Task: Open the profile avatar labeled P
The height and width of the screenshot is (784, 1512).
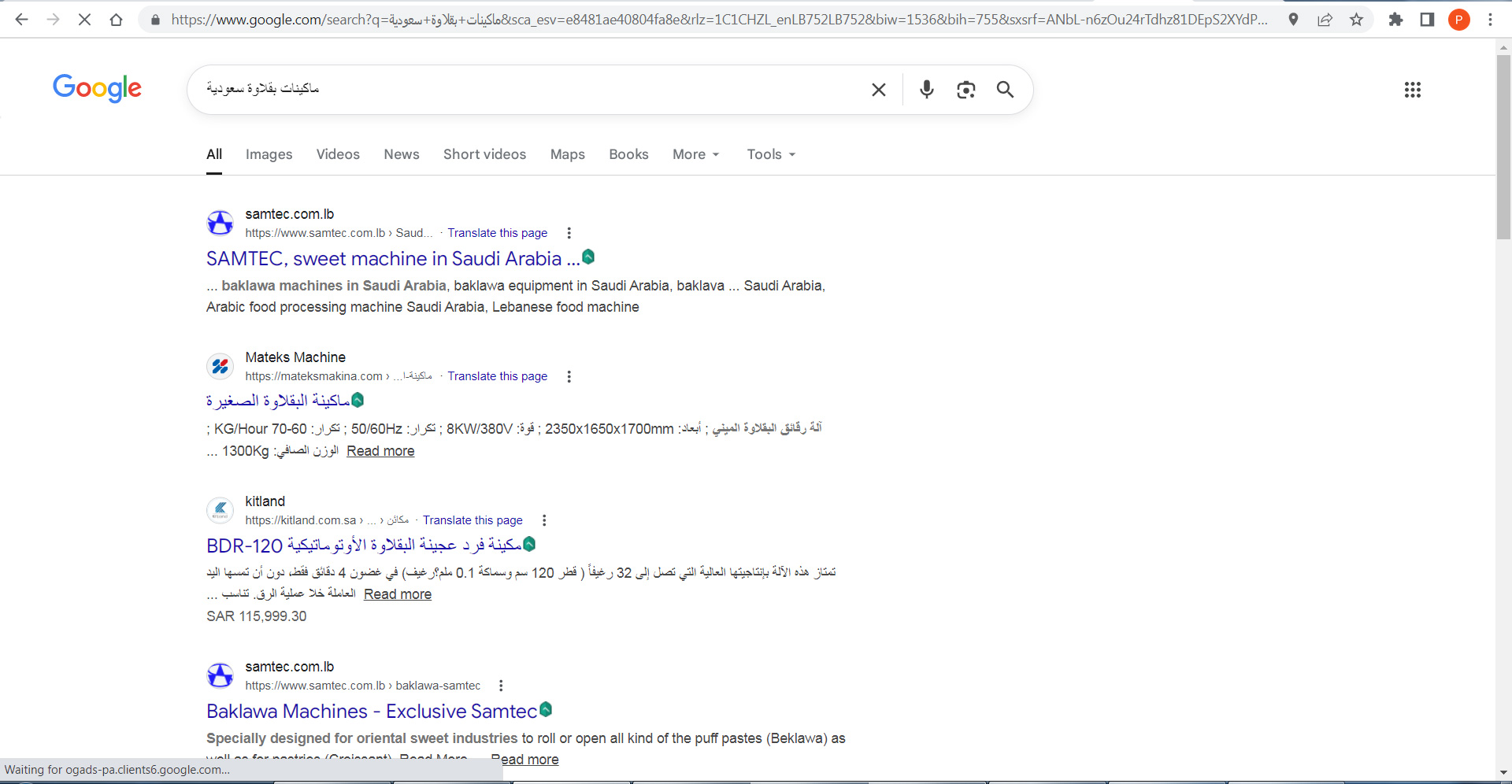Action: tap(1458, 20)
